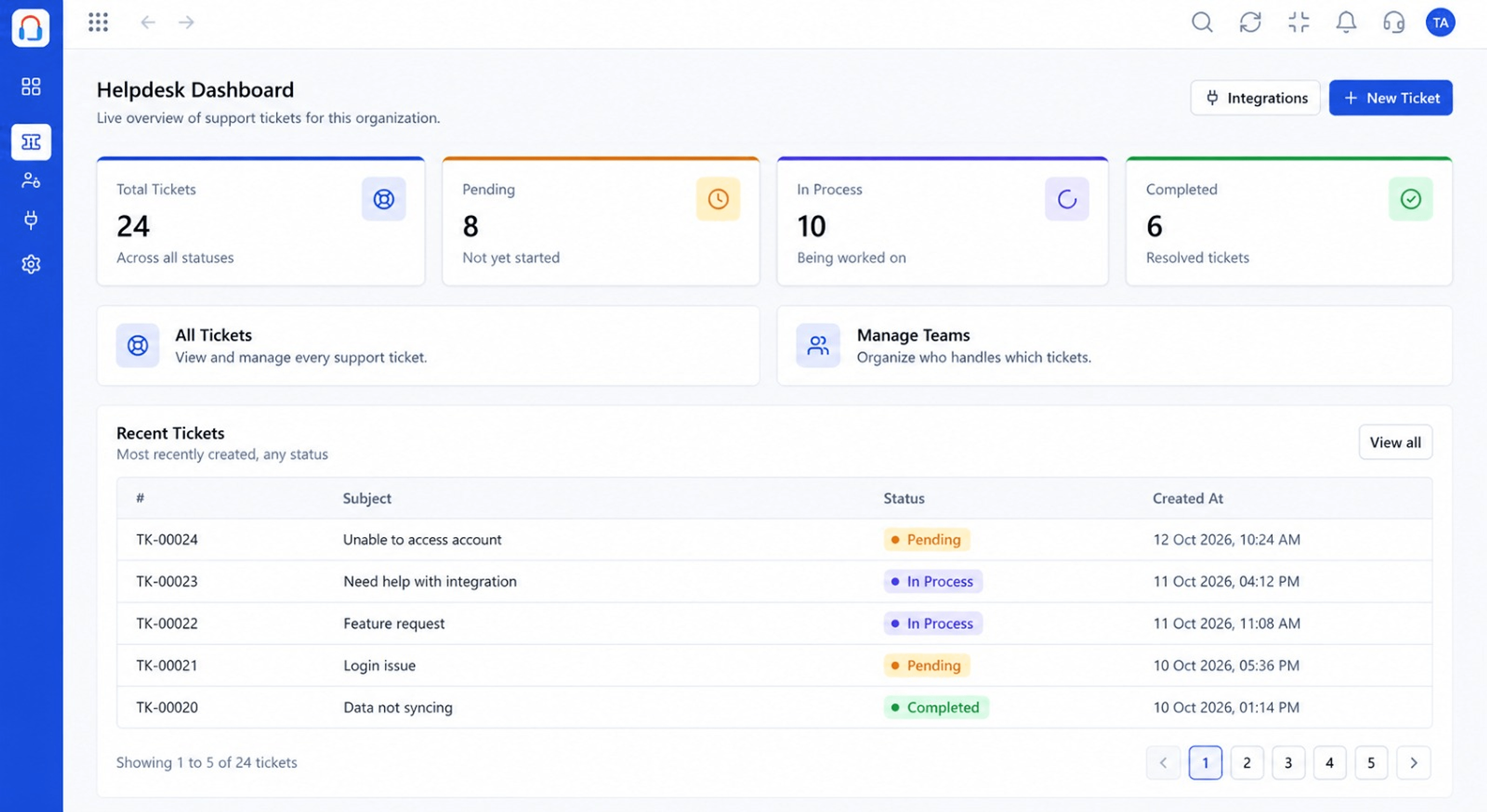This screenshot has width=1487, height=812.
Task: Go to pagination page 1
Action: pos(1205,762)
